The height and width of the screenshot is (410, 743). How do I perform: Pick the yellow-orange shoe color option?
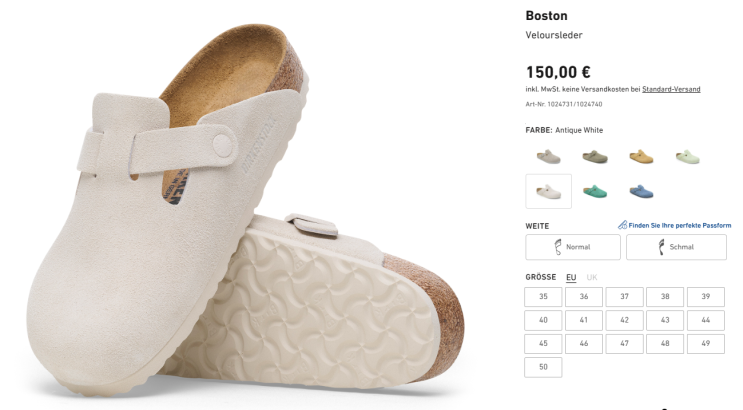click(641, 156)
